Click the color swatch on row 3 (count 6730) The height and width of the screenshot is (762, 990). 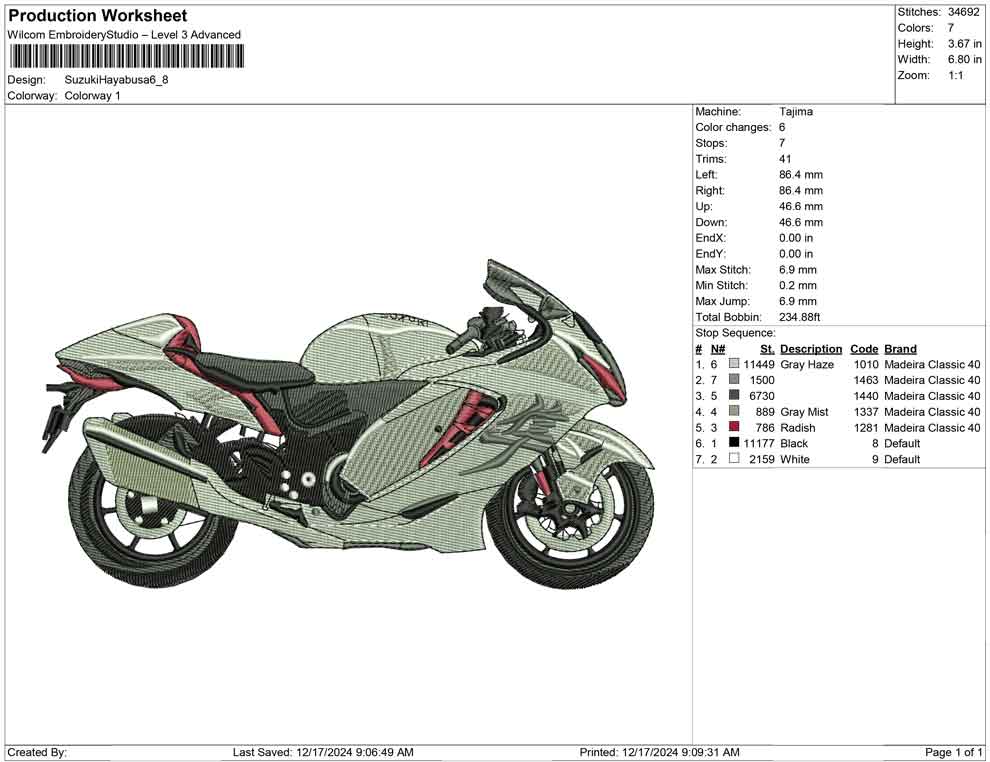[x=736, y=396]
